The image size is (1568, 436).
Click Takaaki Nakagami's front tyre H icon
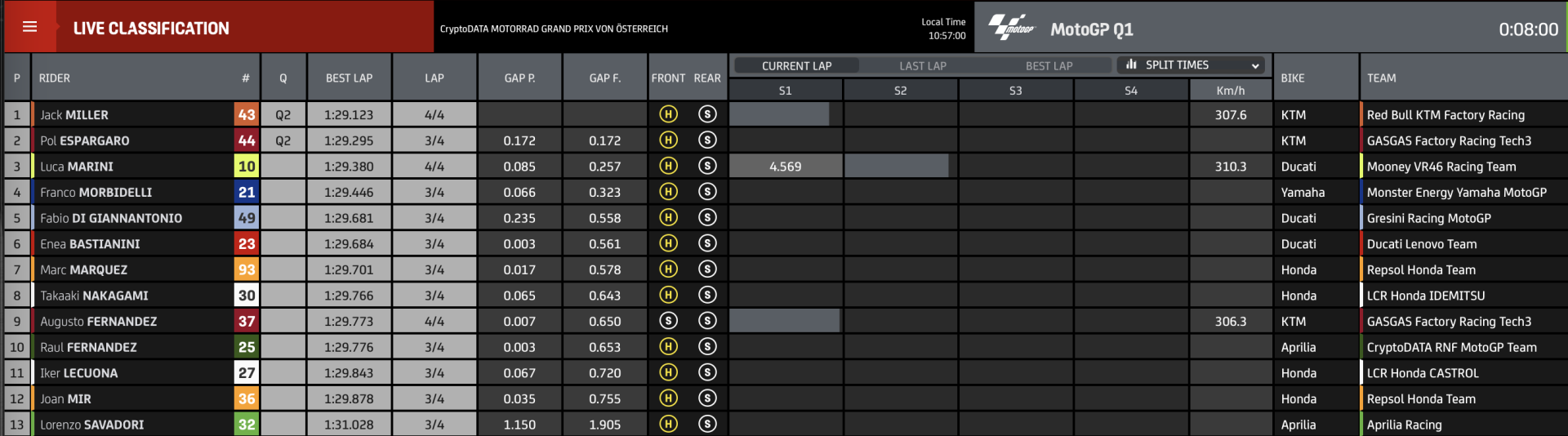(x=668, y=295)
